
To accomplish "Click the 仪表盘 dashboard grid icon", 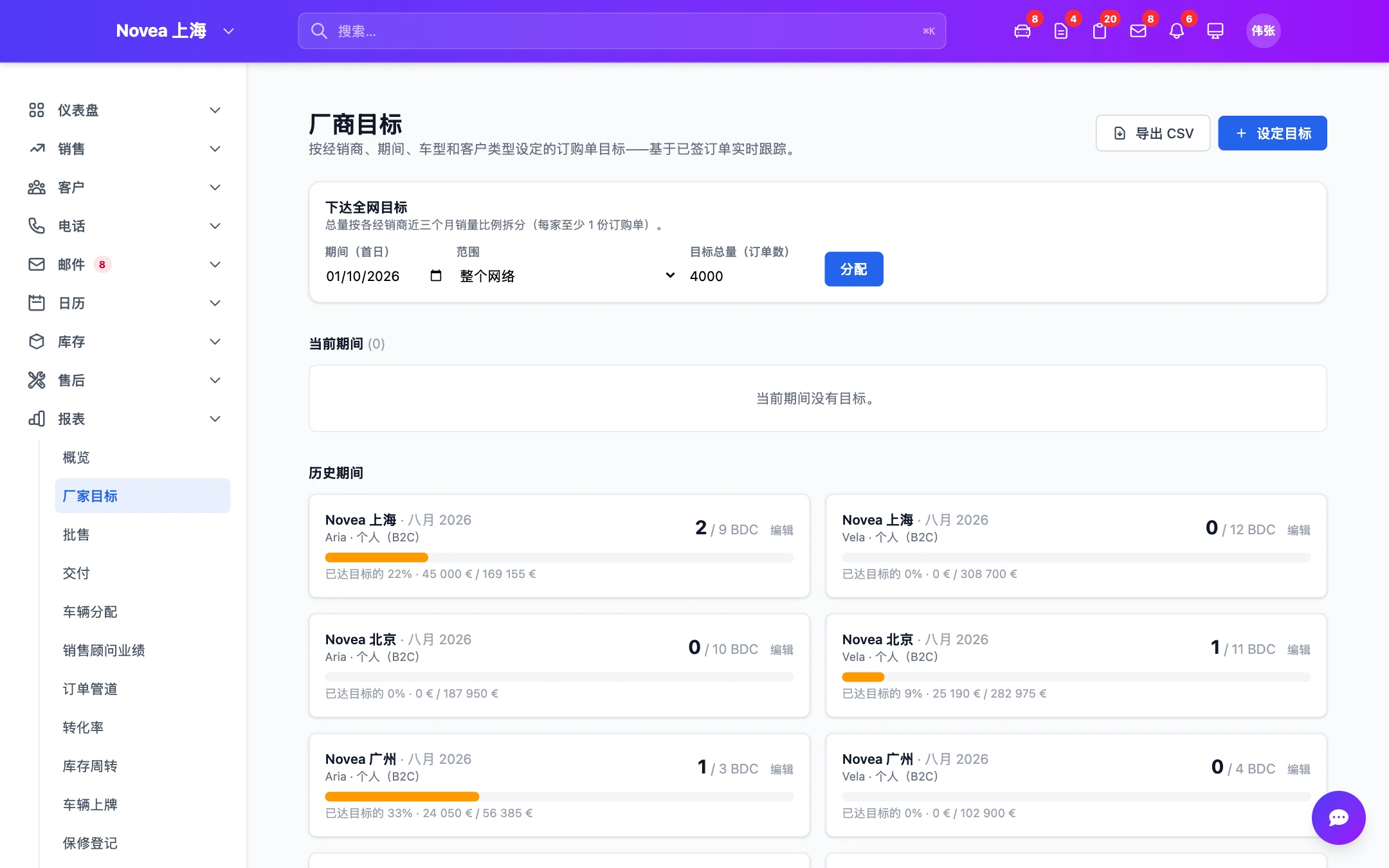I will pyautogui.click(x=37, y=110).
